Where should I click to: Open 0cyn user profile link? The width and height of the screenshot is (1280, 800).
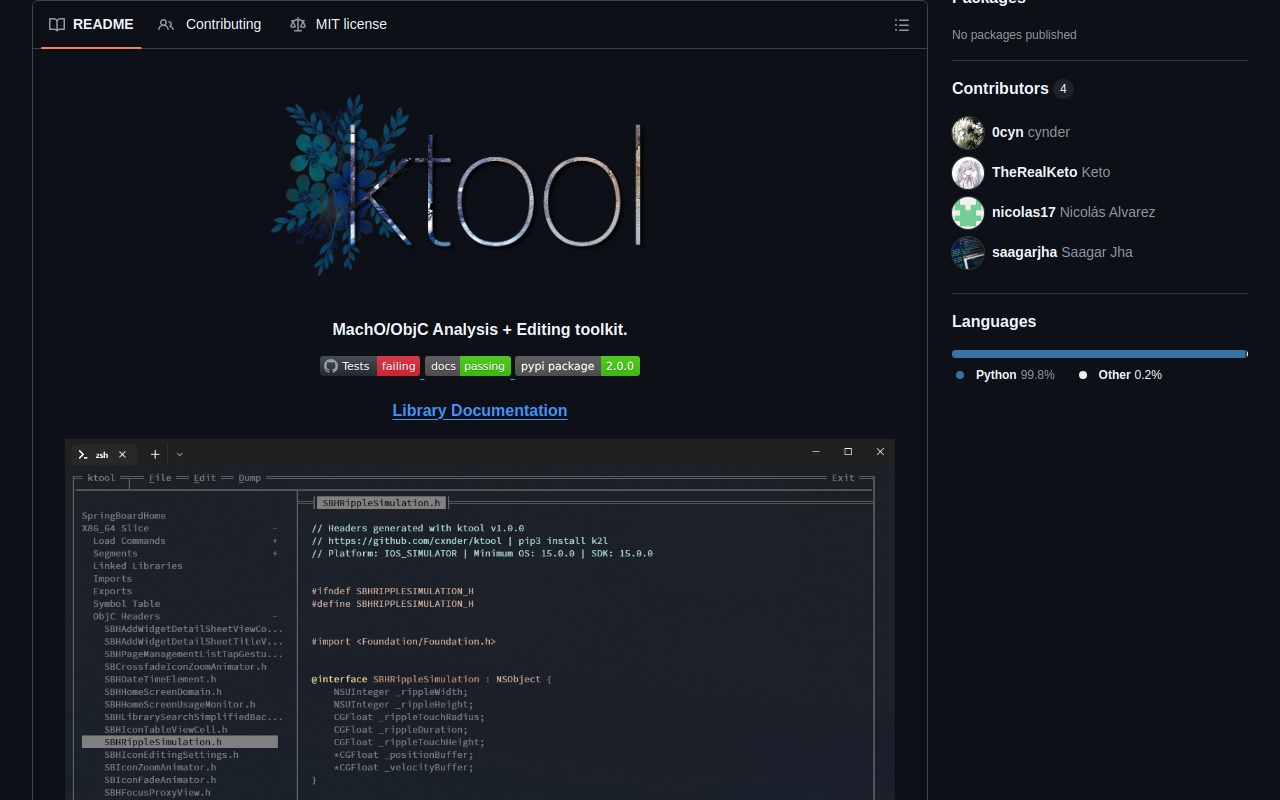point(1007,132)
